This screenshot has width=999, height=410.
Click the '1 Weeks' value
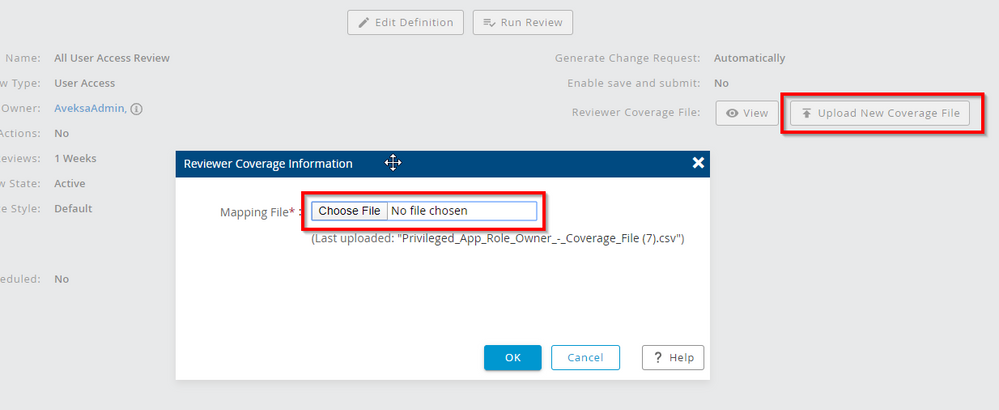pyautogui.click(x=76, y=158)
